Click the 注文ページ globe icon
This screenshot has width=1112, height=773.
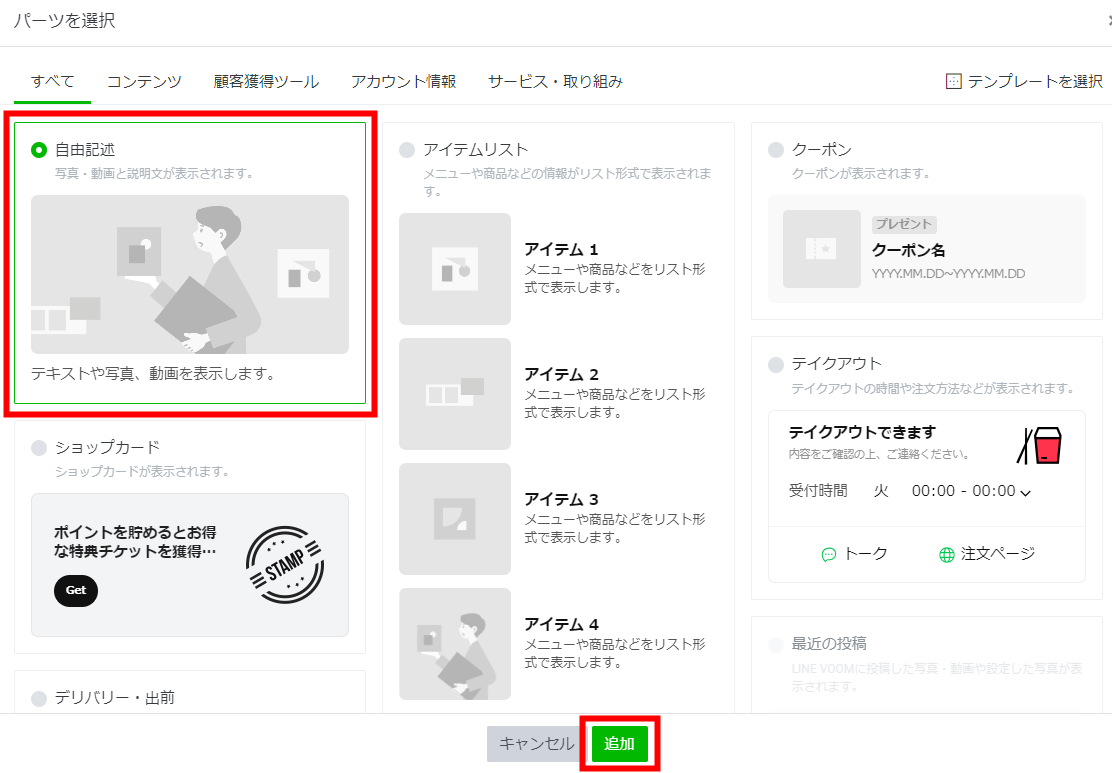coord(946,554)
